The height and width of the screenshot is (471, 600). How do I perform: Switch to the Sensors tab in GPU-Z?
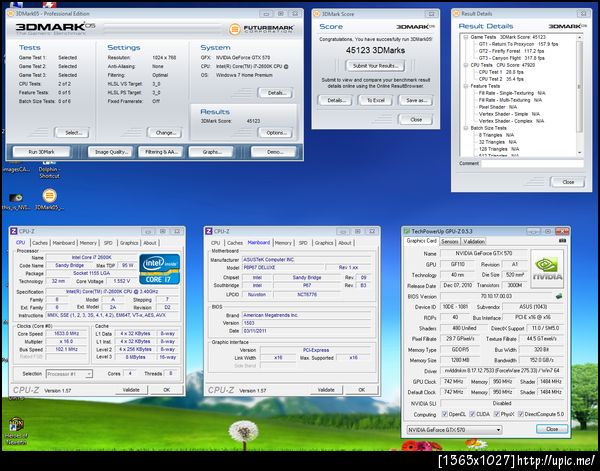pos(450,241)
